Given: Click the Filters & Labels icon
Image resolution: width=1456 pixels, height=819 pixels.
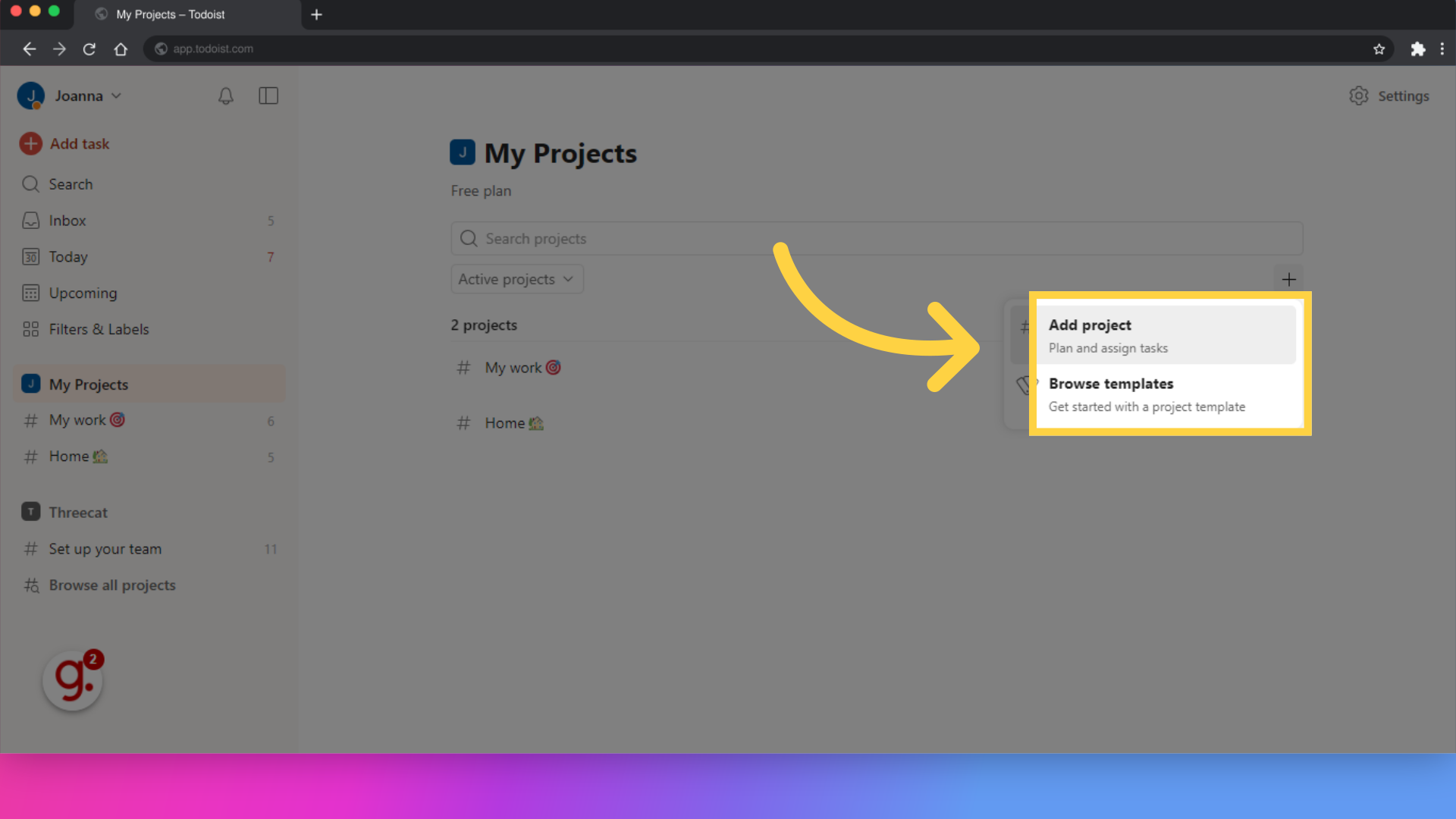Looking at the screenshot, I should (30, 328).
